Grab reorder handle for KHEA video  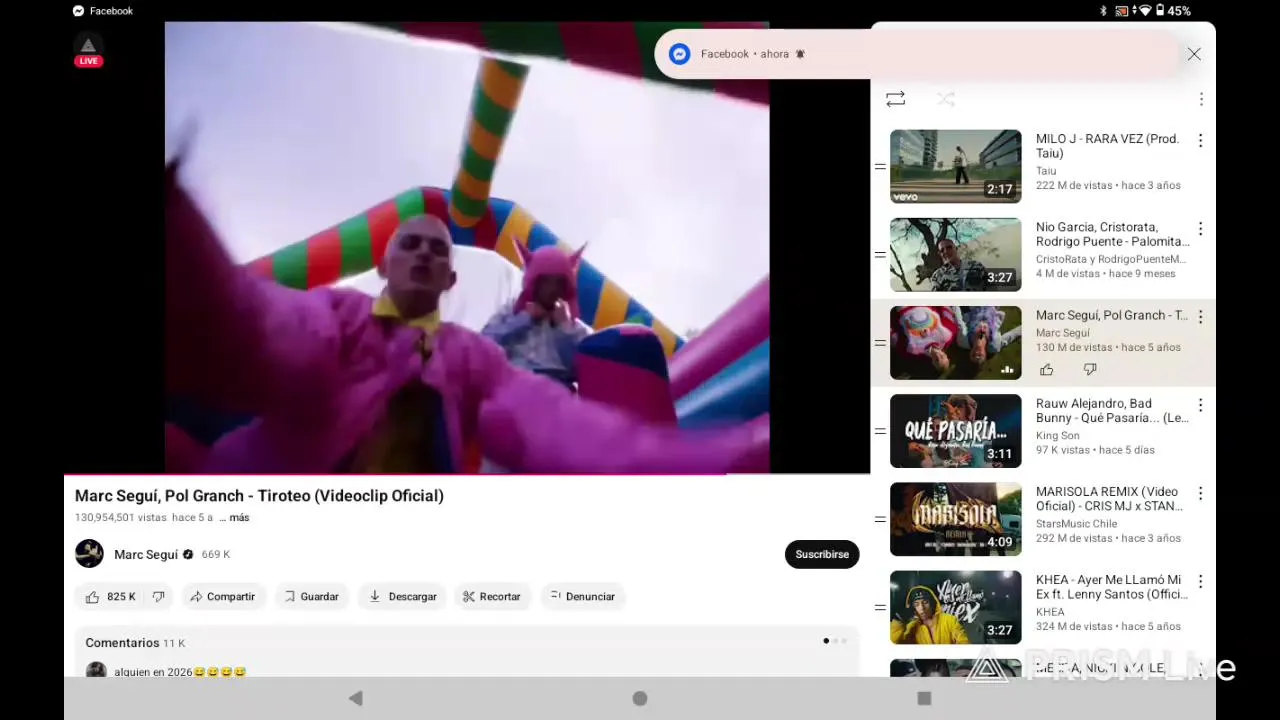click(x=880, y=607)
